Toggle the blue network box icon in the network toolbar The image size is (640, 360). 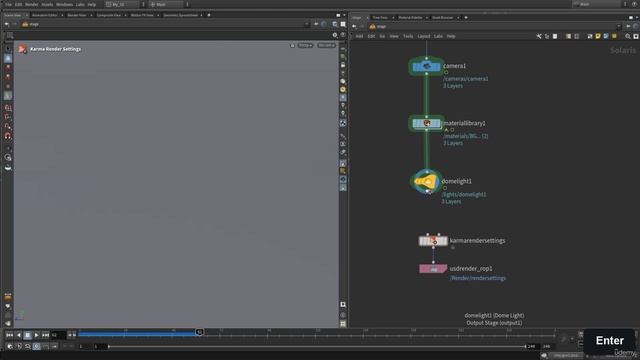pos(606,36)
